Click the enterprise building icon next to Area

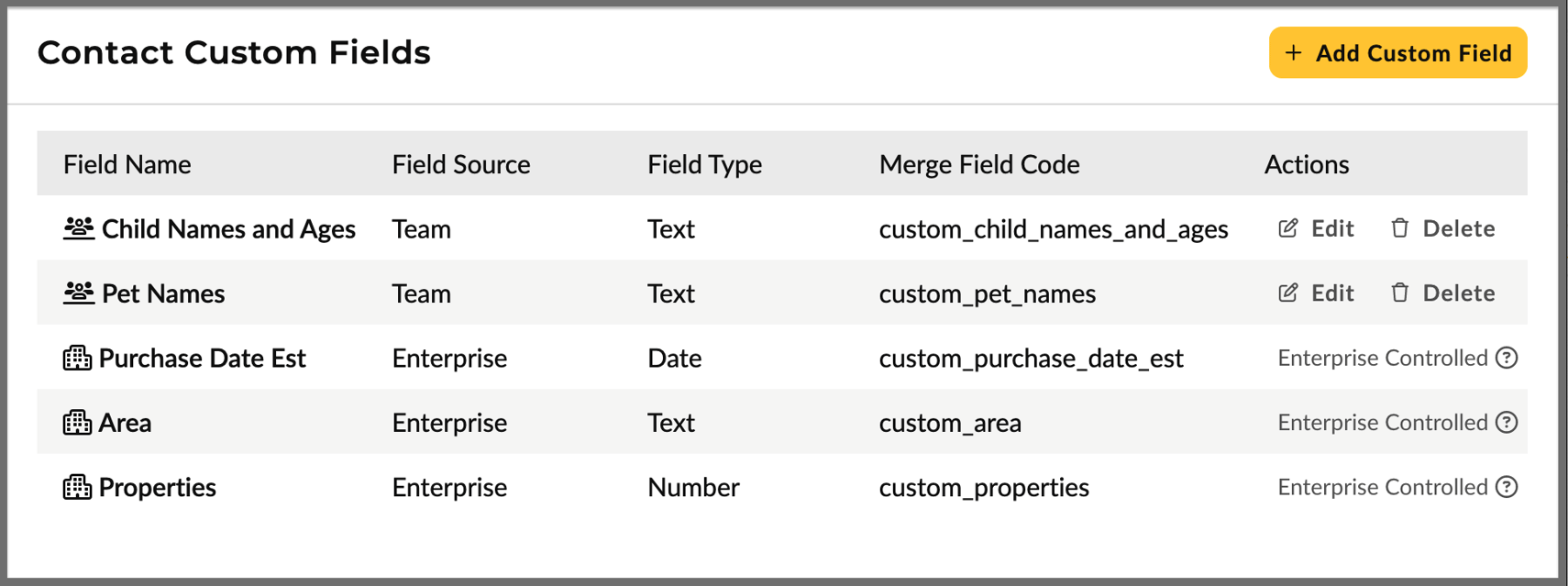[78, 423]
